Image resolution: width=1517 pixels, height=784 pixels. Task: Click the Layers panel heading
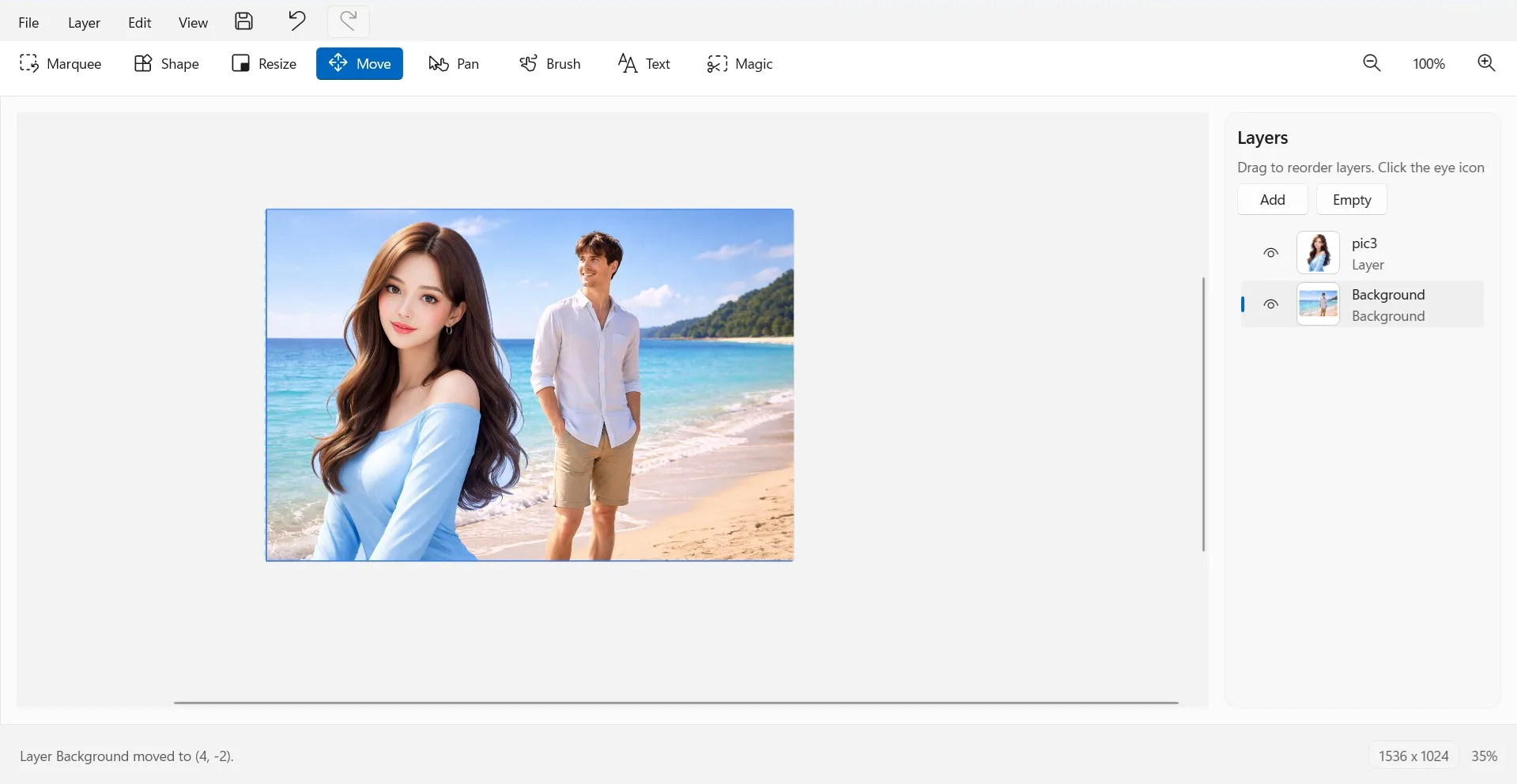coord(1262,138)
